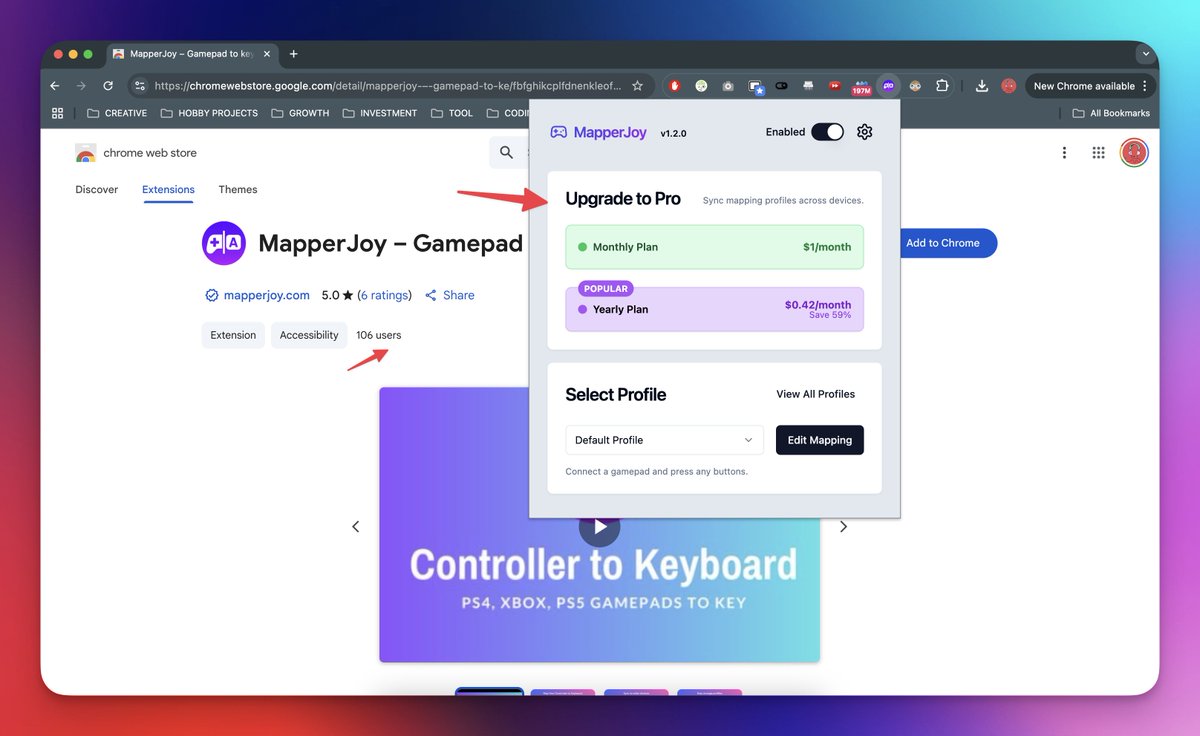Viewport: 1200px width, 736px height.
Task: Click the red hand extension icon
Action: 675,86
